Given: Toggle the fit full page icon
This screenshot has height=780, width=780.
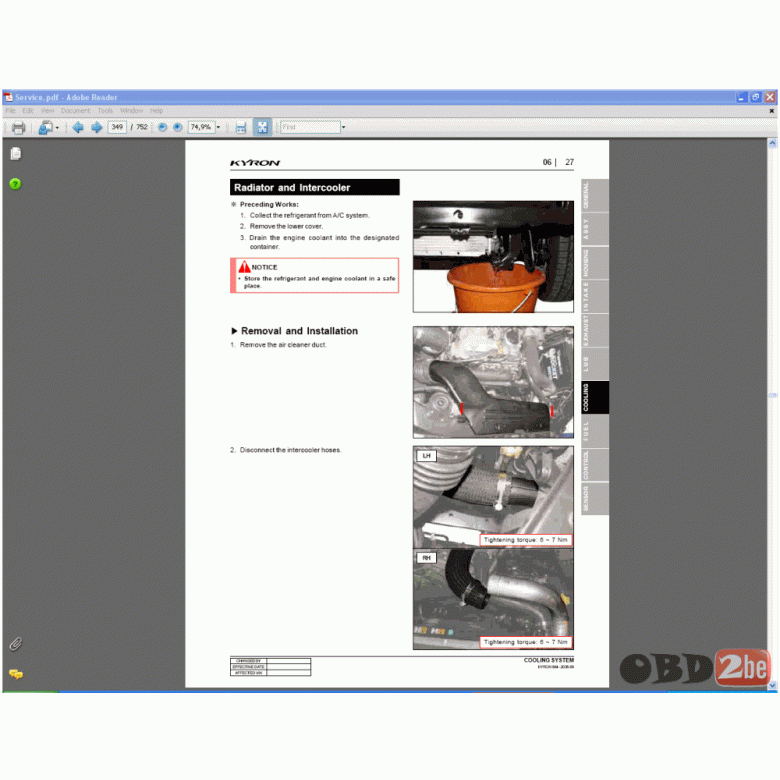Looking at the screenshot, I should (262, 127).
